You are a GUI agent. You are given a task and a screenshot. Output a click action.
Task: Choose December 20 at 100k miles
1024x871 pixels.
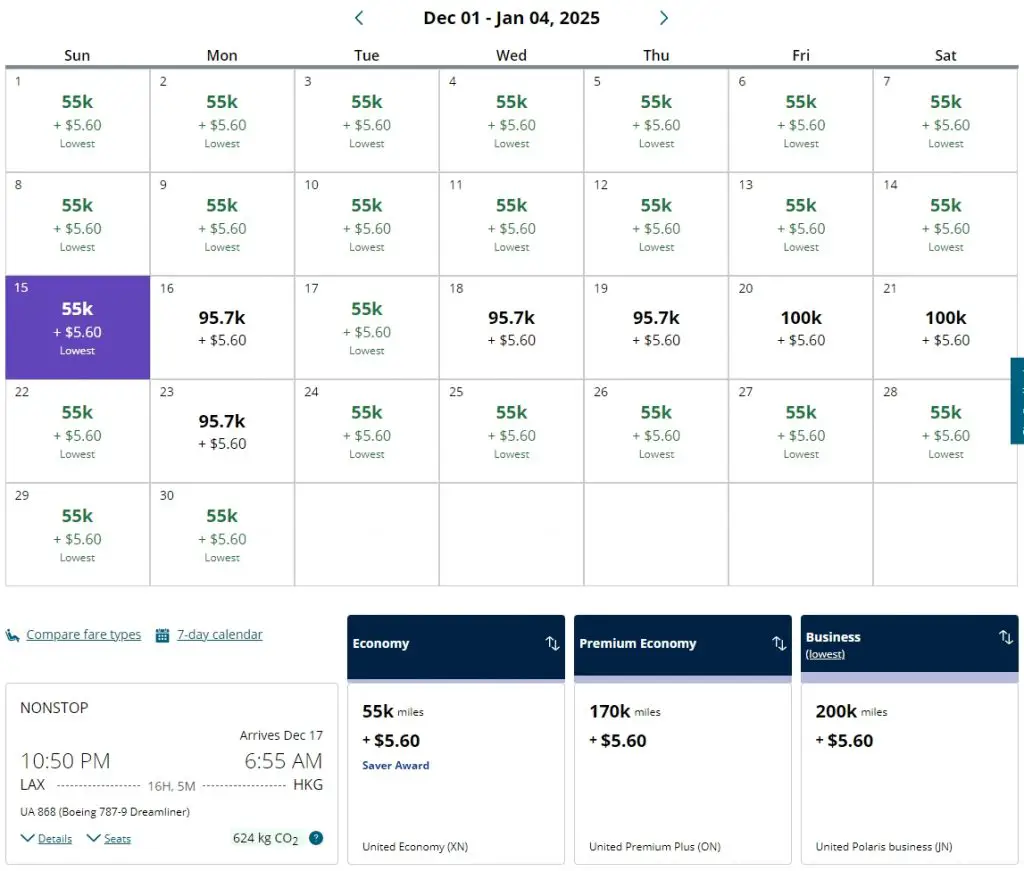tap(801, 327)
